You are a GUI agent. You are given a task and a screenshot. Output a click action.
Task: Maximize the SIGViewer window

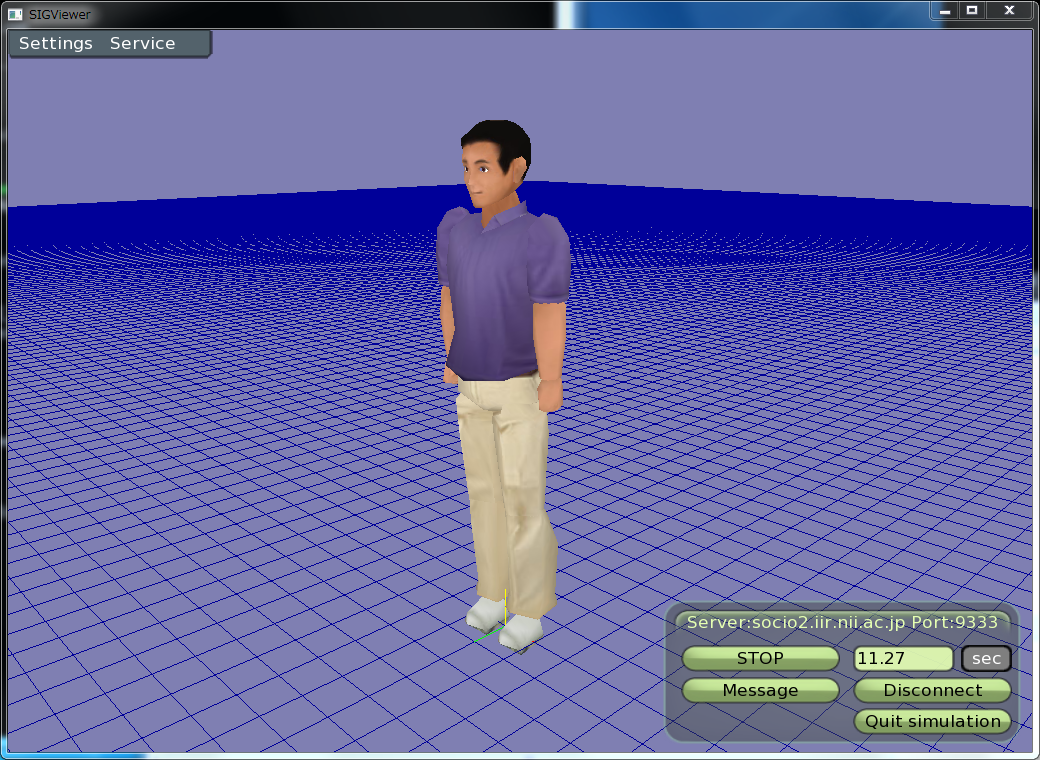[x=972, y=11]
